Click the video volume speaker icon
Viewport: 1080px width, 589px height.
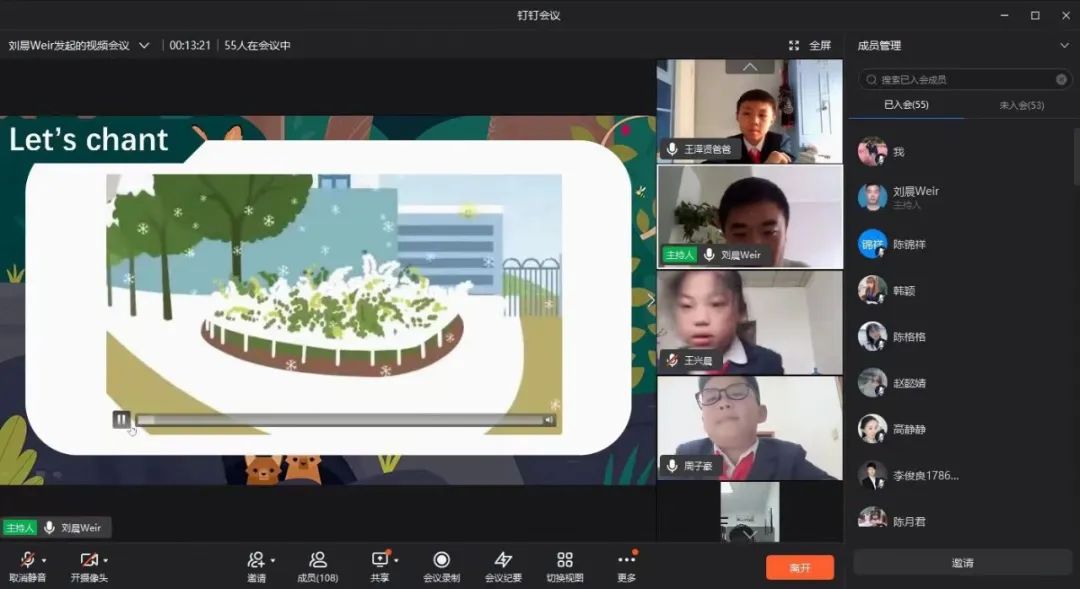pyautogui.click(x=549, y=420)
